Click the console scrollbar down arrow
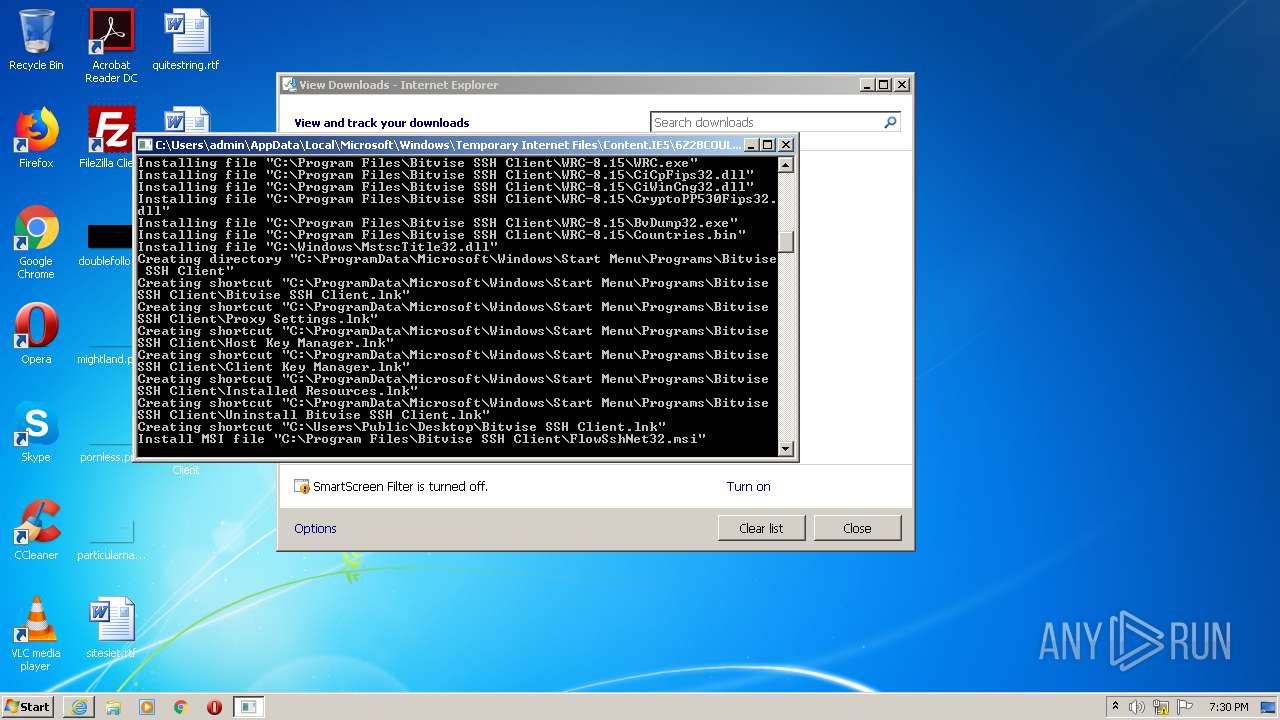The height and width of the screenshot is (720, 1280). [x=786, y=449]
